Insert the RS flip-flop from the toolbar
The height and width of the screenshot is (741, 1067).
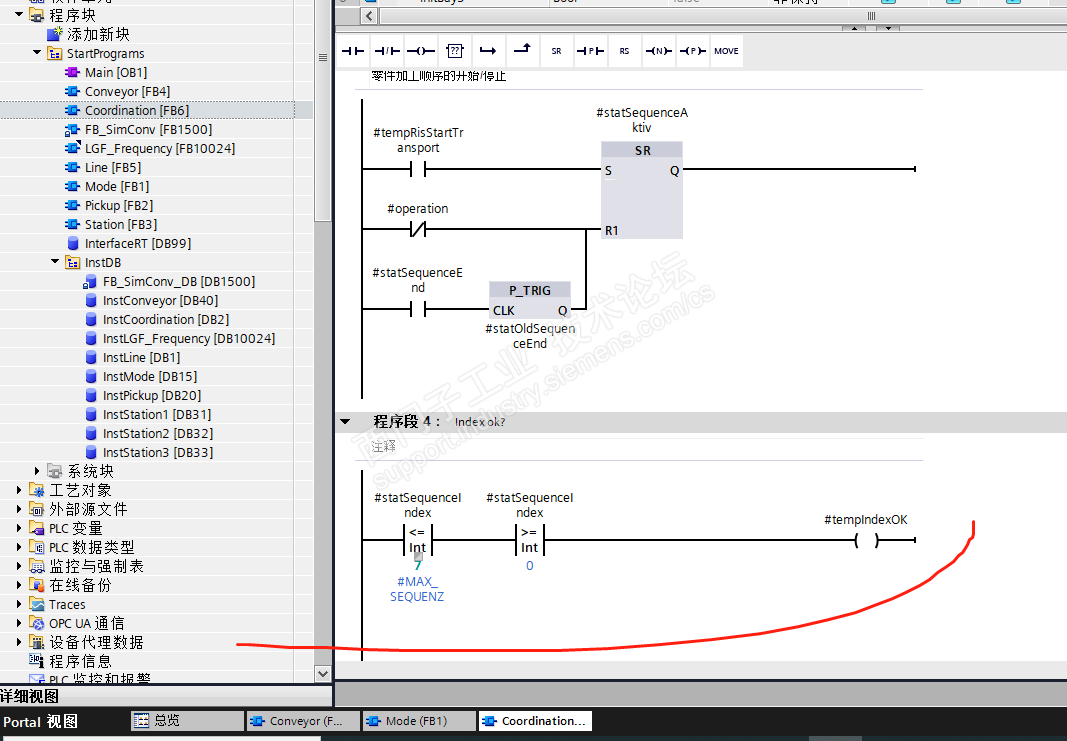[x=625, y=51]
